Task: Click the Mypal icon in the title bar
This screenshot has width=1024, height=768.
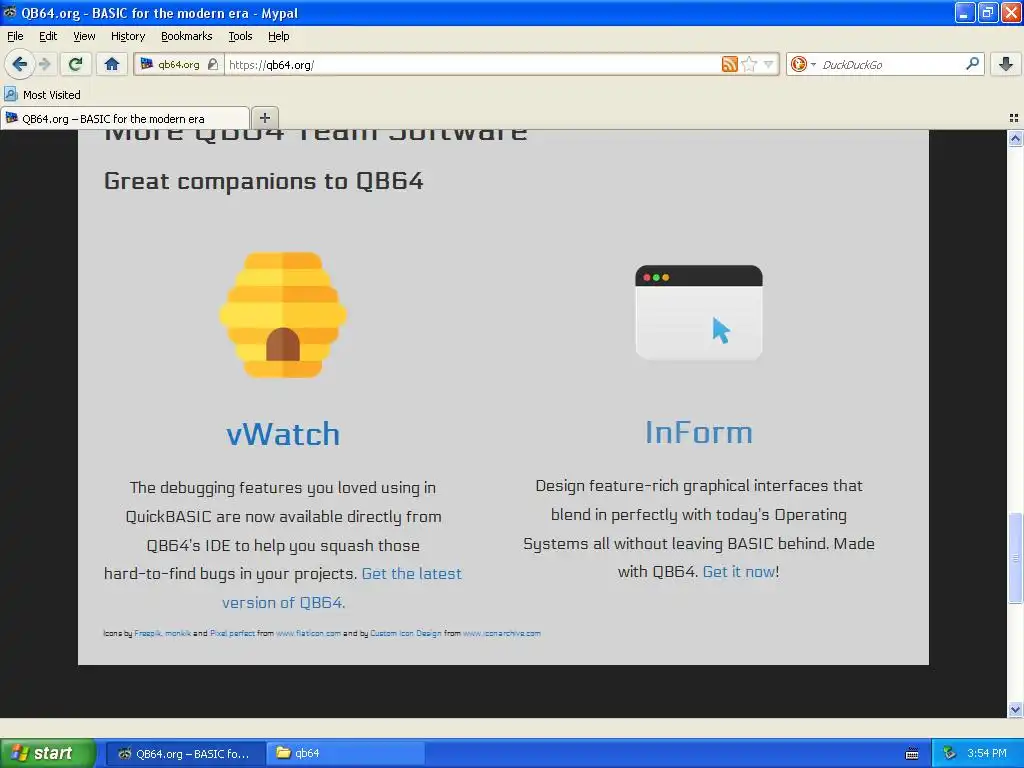Action: [10, 12]
